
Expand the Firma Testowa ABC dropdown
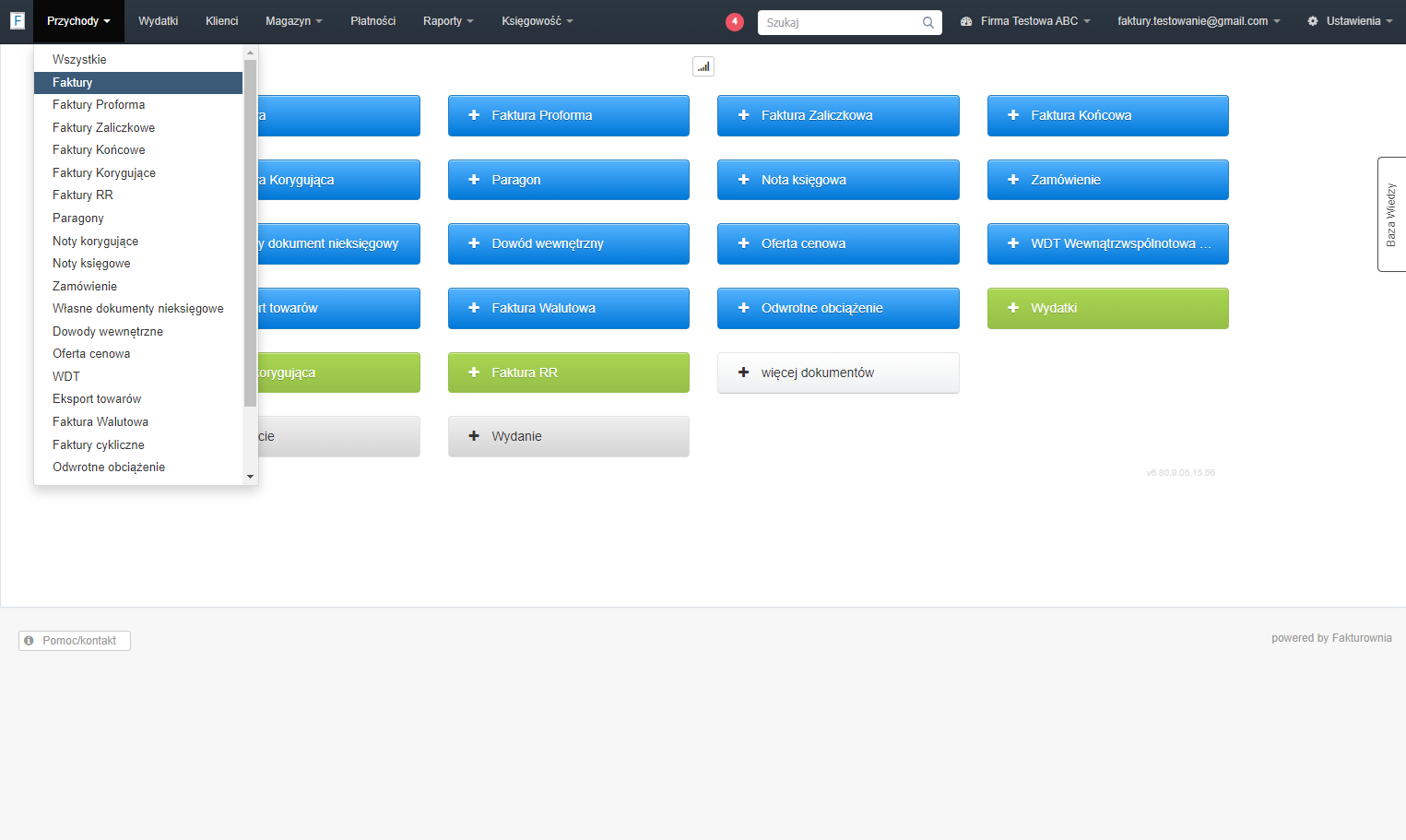tap(1025, 21)
